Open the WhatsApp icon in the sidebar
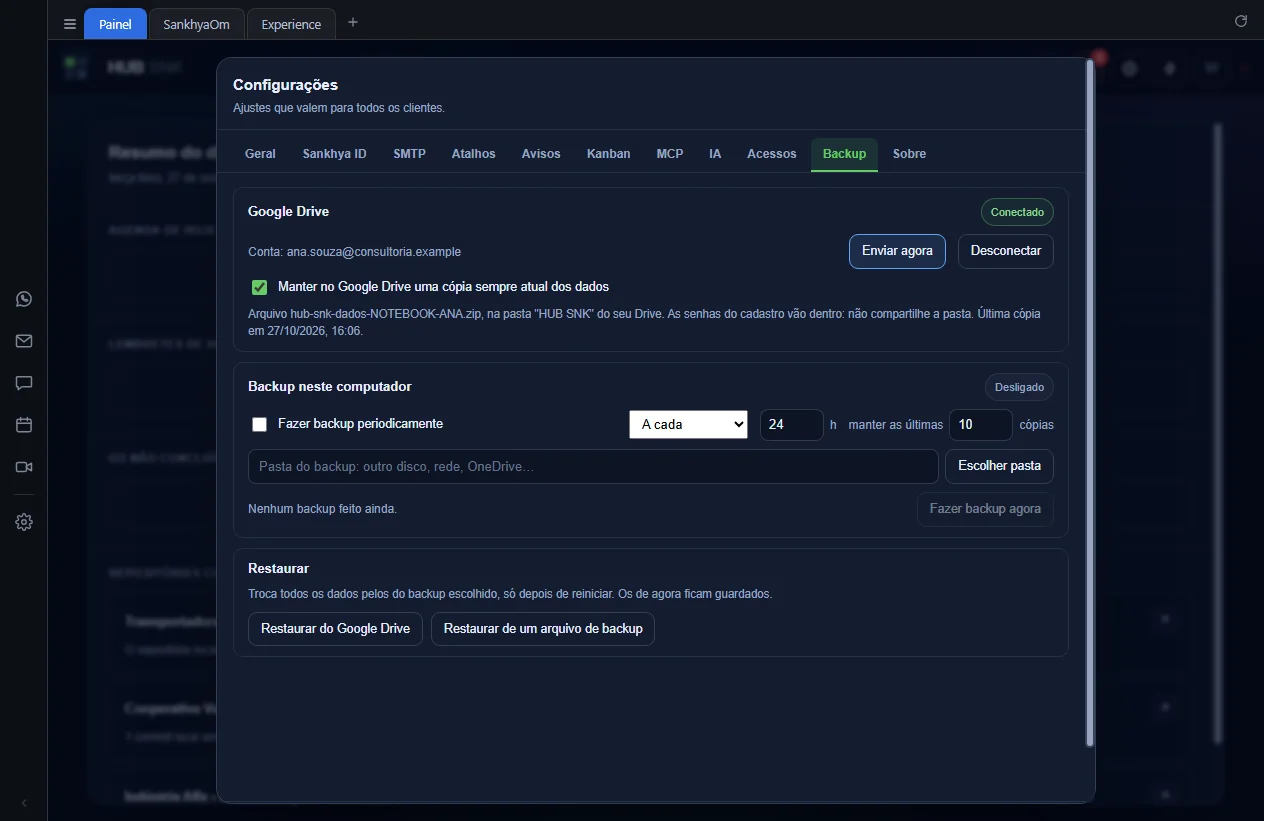 (24, 299)
